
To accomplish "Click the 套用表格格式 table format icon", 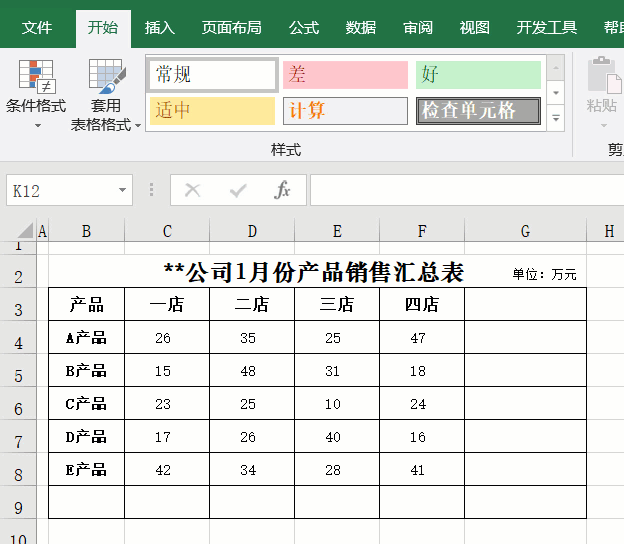I will [x=107, y=76].
